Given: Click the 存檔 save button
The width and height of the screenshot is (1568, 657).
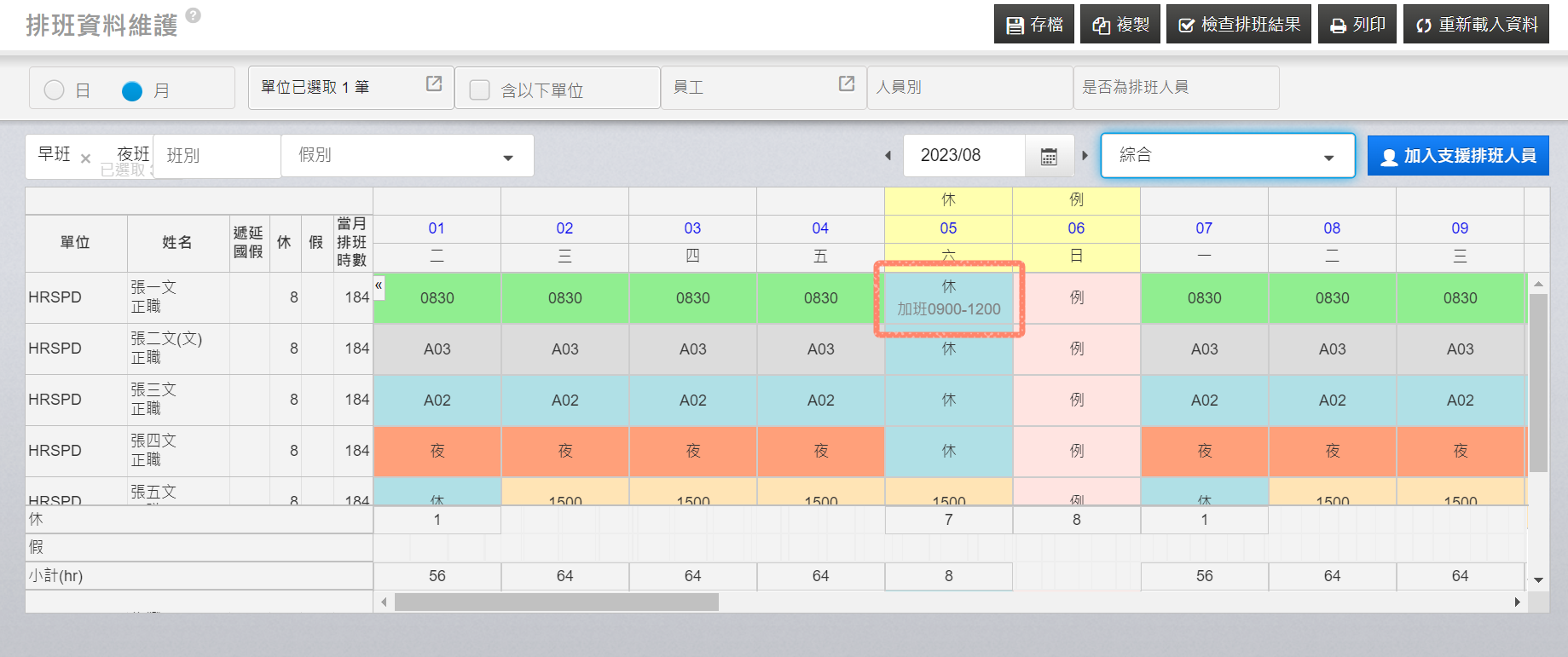Looking at the screenshot, I should [x=1033, y=25].
